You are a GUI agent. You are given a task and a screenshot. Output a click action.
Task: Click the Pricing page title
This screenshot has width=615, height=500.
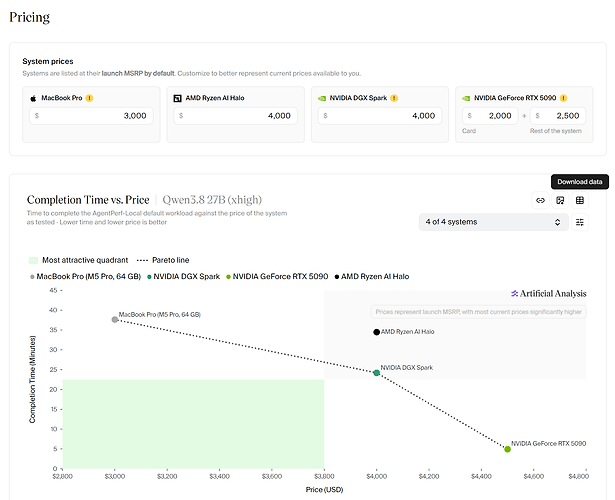[29, 17]
